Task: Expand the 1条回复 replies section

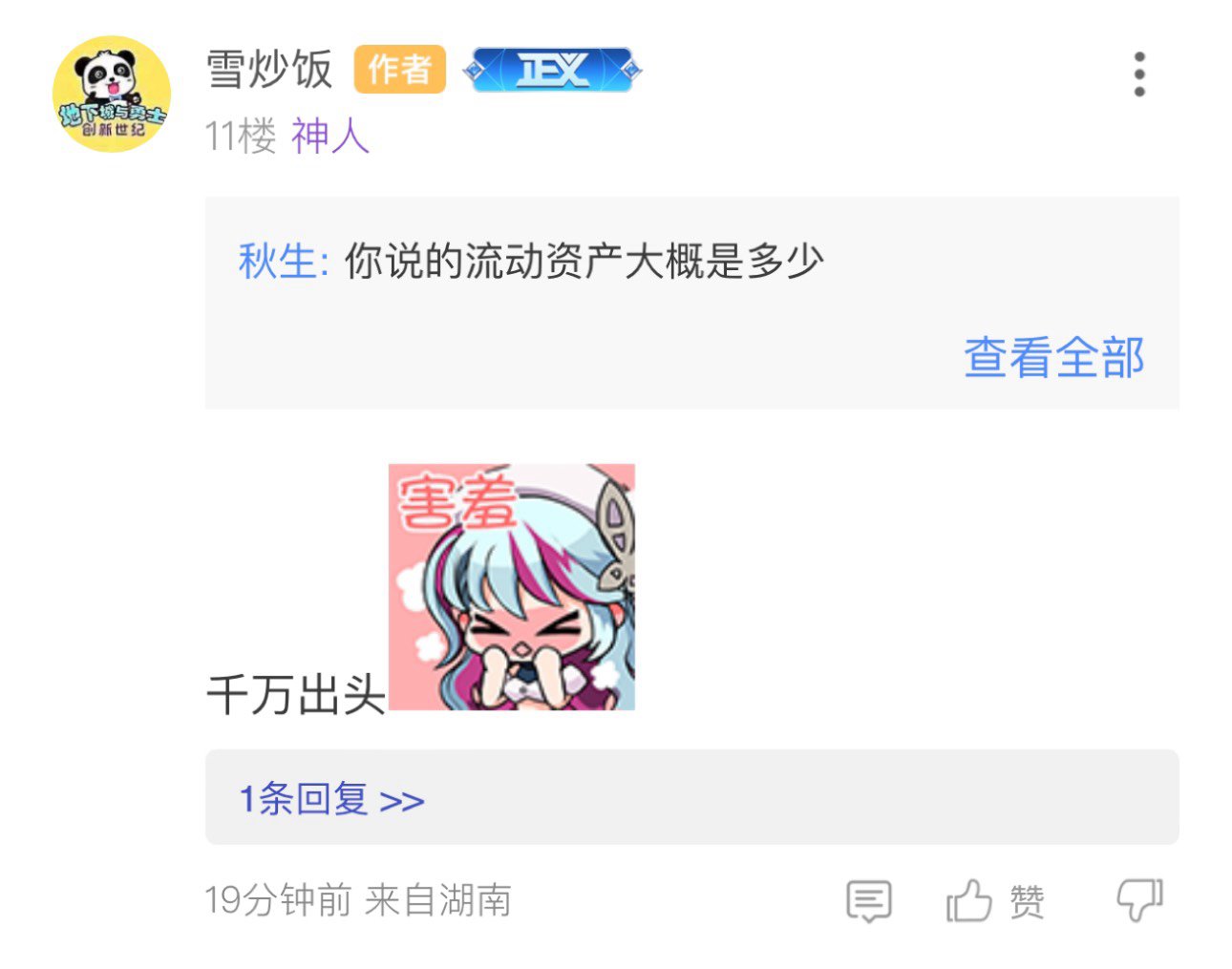Action: click(692, 797)
